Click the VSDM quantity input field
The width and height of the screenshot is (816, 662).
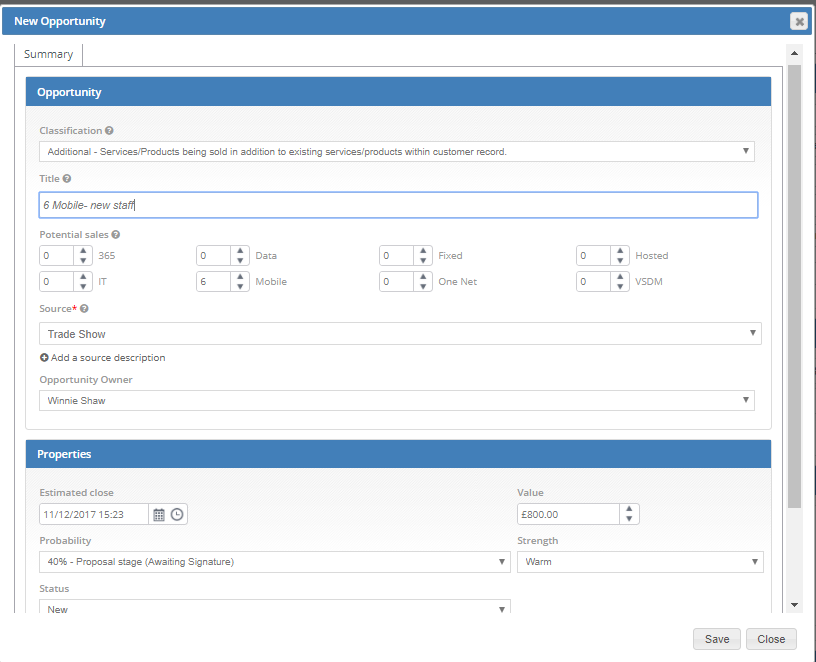(x=594, y=282)
